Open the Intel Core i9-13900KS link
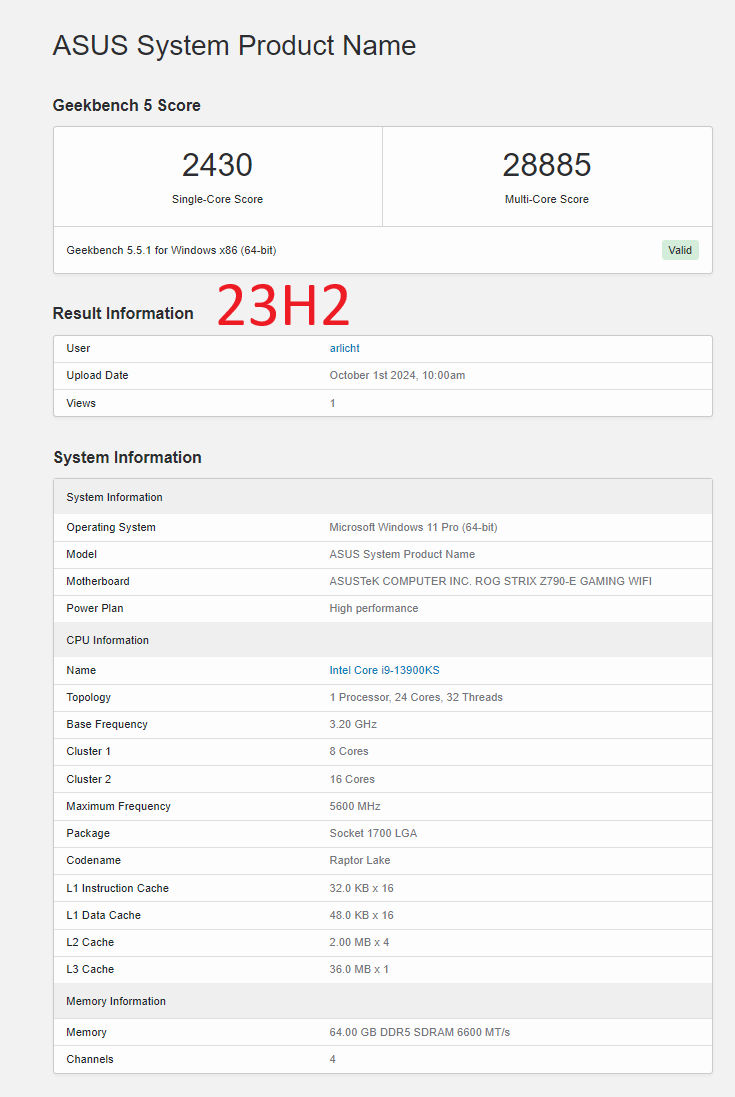This screenshot has height=1097, width=735. click(x=384, y=670)
